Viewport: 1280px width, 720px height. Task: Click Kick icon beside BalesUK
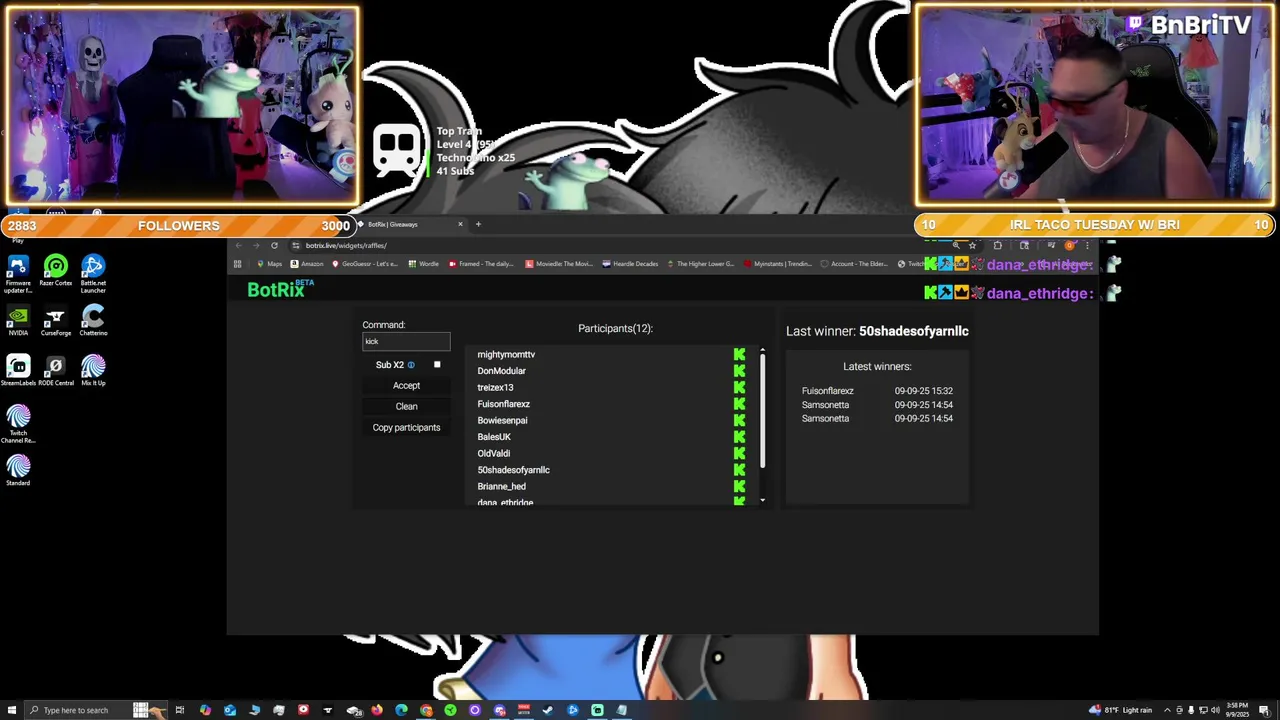point(739,437)
